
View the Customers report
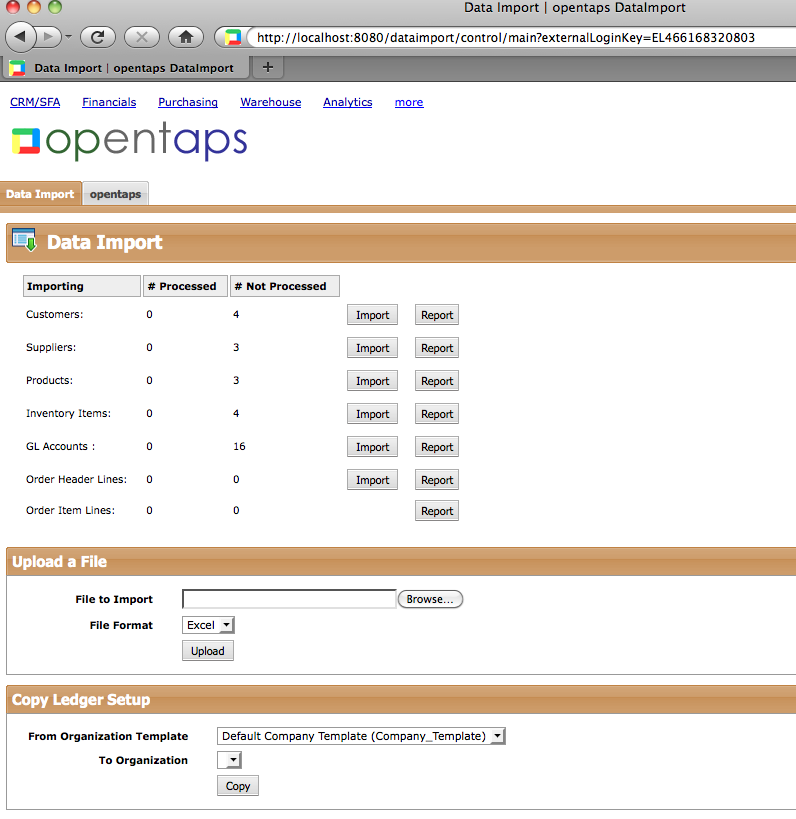pyautogui.click(x=437, y=315)
